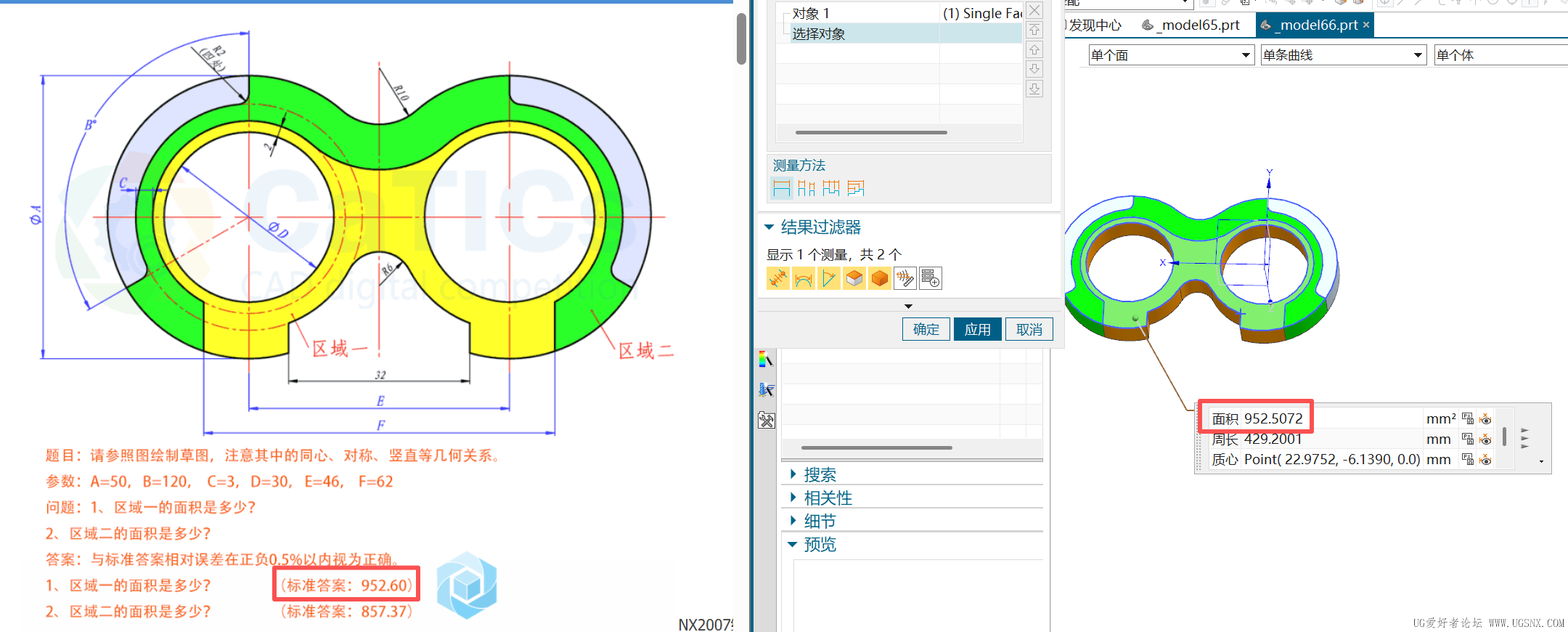Screen dimensions: 1568x632
Task: Click the 应用 button
Action: pos(978,329)
